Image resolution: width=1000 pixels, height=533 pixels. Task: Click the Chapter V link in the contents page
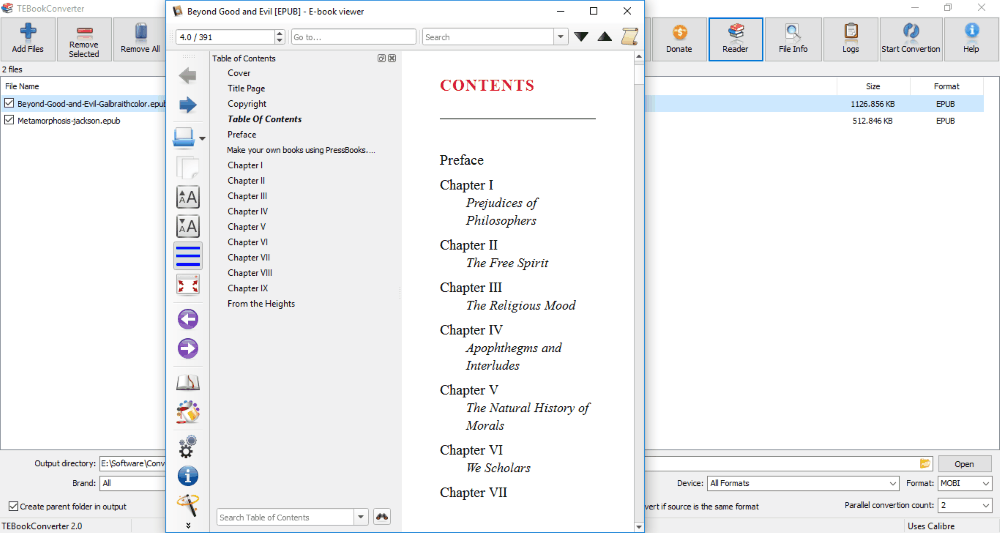point(469,390)
